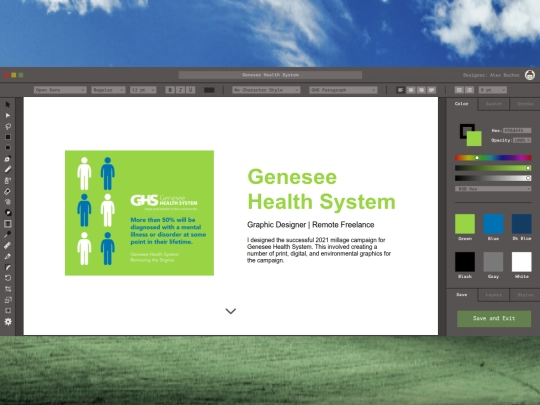The image size is (540, 405).
Task: Pick the Lasso tool
Action: click(8, 126)
